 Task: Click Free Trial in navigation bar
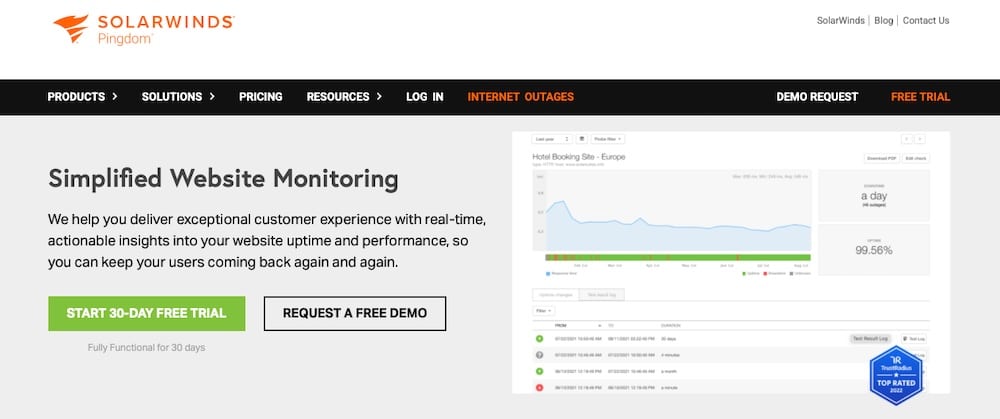(x=920, y=97)
